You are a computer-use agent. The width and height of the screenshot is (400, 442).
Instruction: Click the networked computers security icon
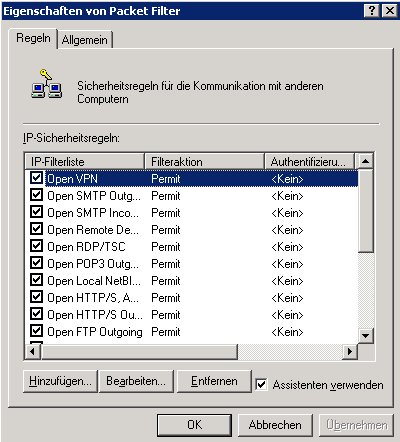pyautogui.click(x=46, y=84)
